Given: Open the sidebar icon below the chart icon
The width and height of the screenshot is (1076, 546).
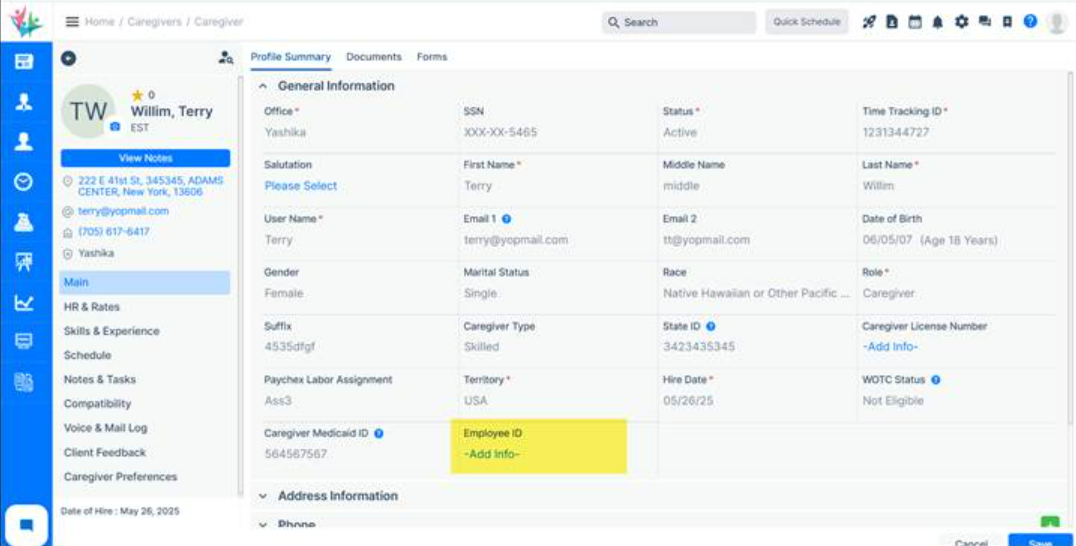Looking at the screenshot, I should [x=24, y=342].
